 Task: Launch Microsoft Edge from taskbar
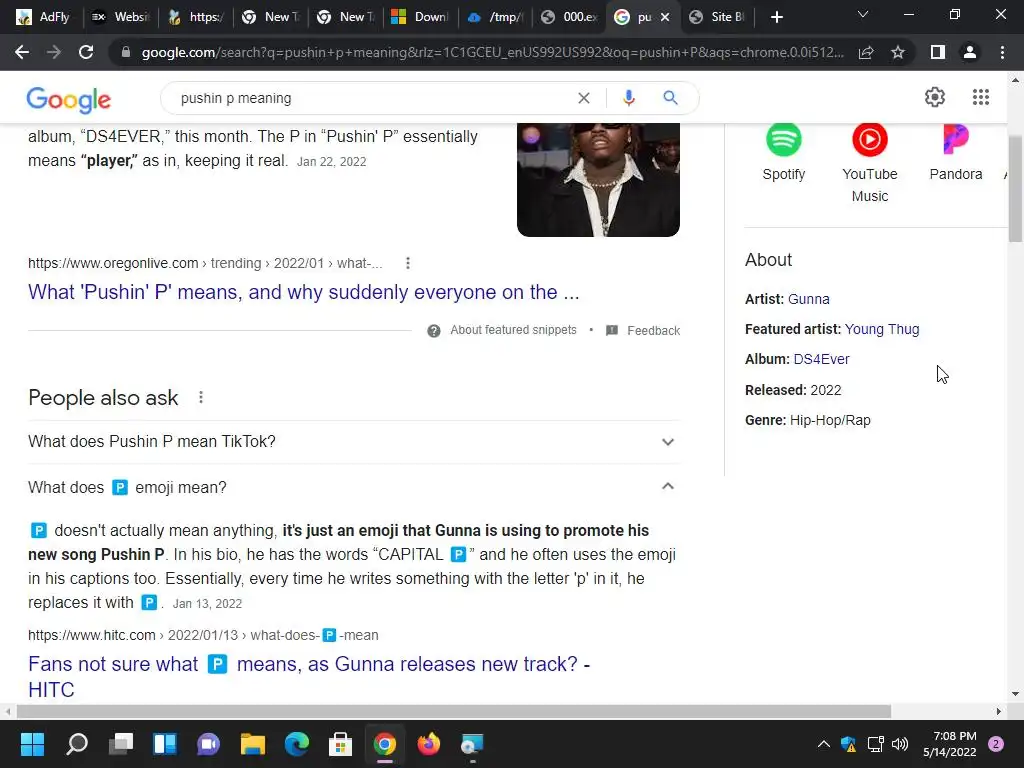pyautogui.click(x=296, y=744)
